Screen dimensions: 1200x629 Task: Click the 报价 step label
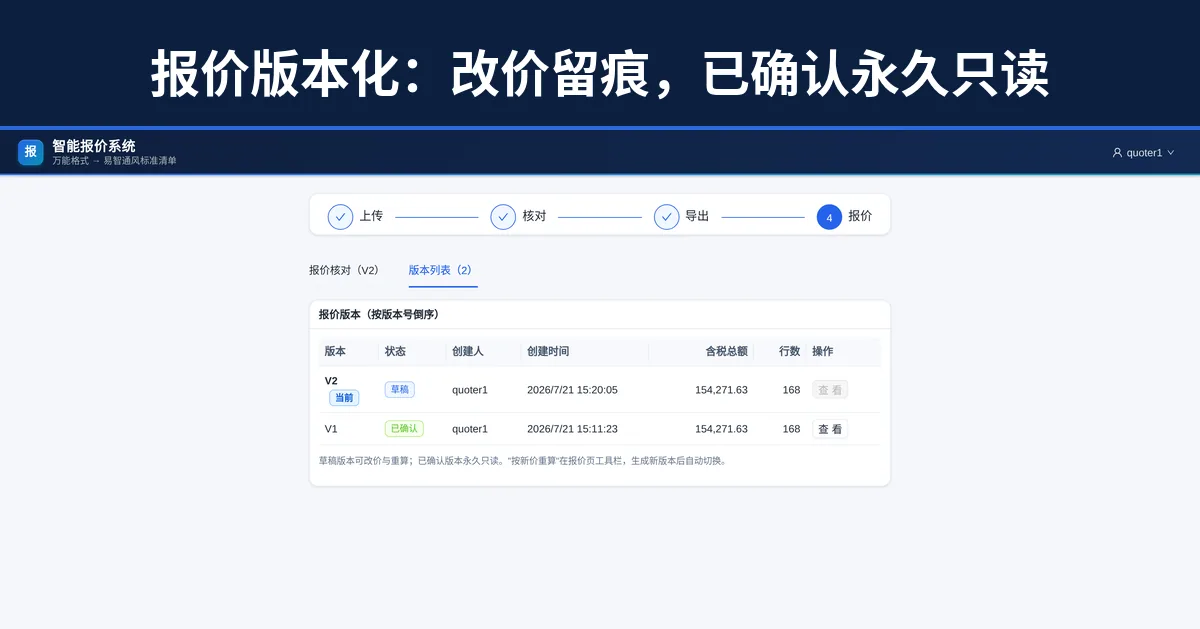860,216
